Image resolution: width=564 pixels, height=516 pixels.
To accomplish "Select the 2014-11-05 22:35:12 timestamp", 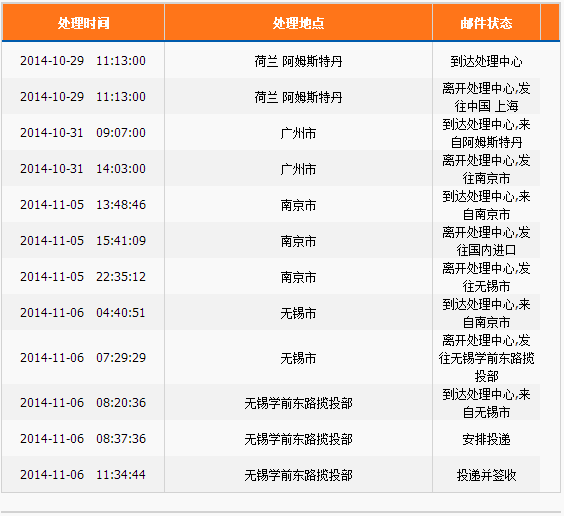I will (x=83, y=277).
